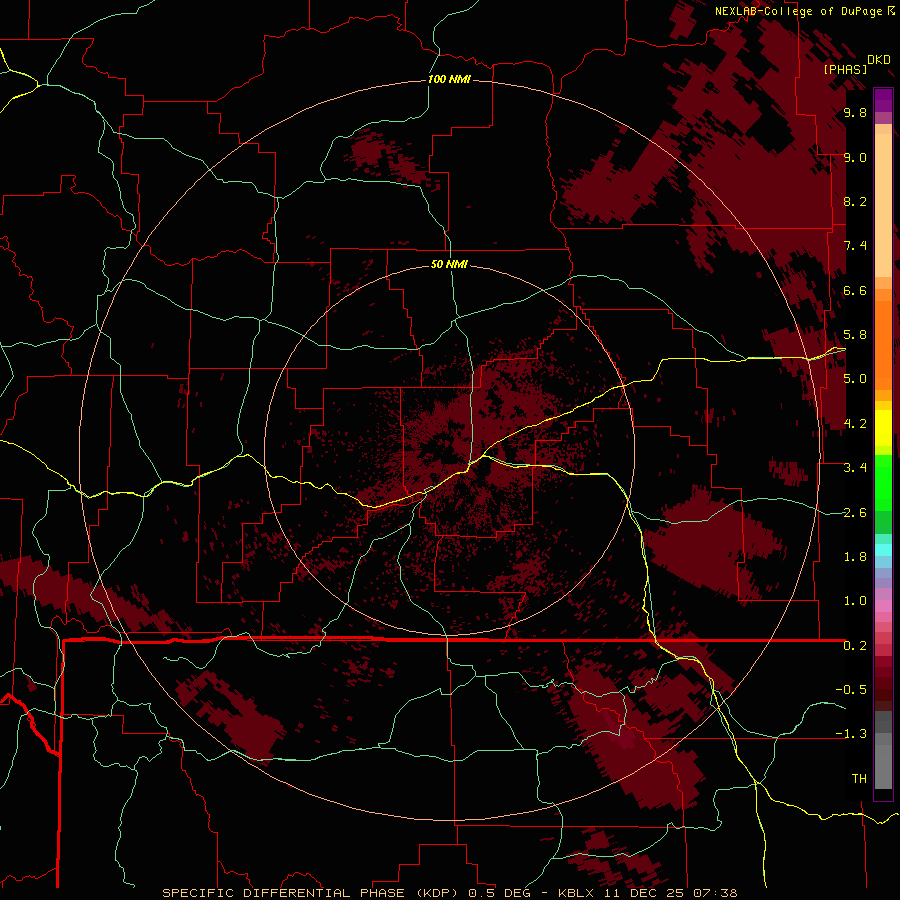The height and width of the screenshot is (900, 900).
Task: Click the 7.4 color scale value
Action: [855, 246]
